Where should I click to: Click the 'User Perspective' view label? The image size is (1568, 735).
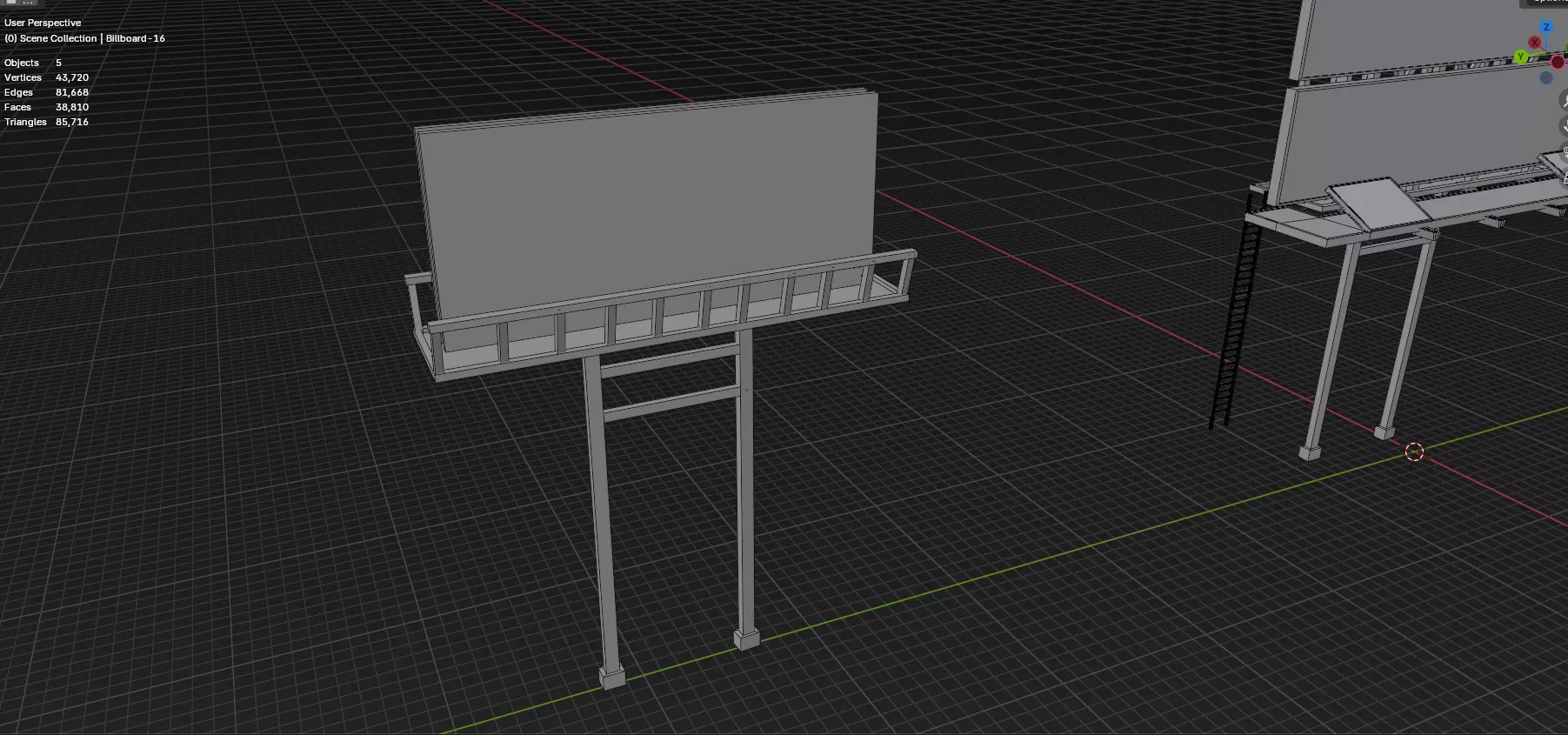point(43,23)
